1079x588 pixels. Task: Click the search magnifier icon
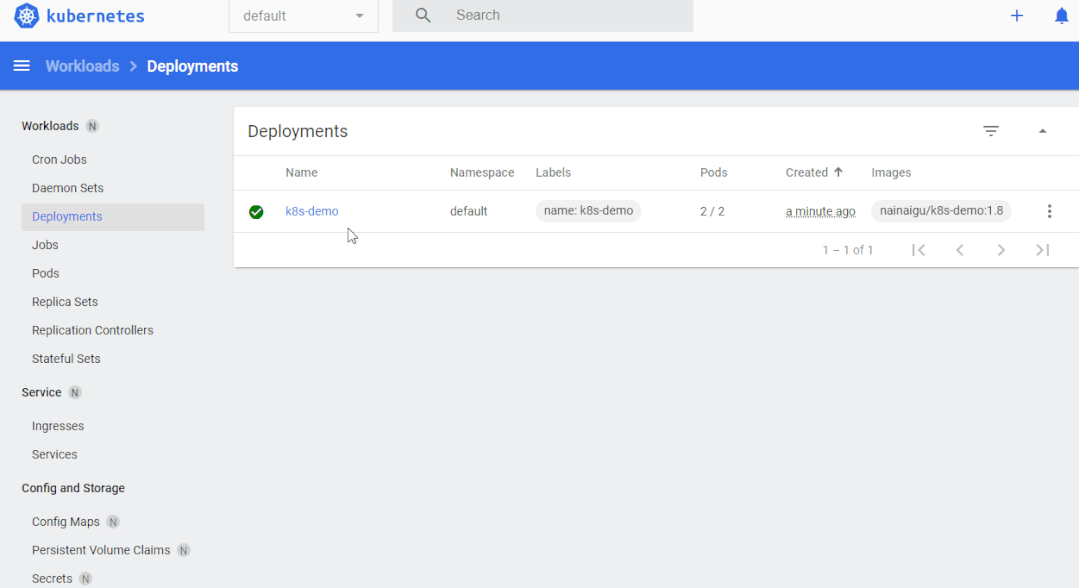tap(423, 15)
